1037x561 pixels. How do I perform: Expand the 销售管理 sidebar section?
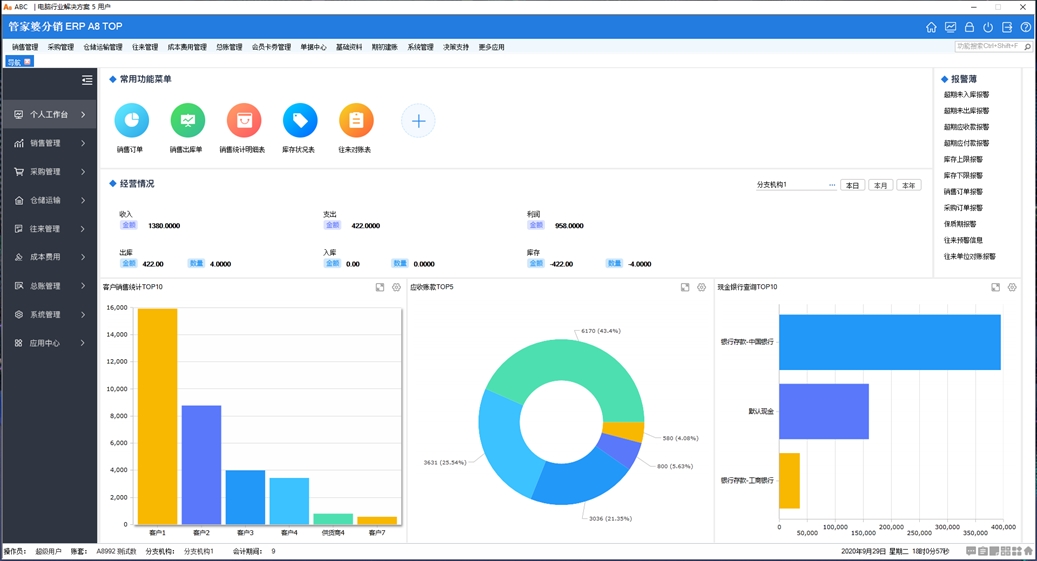(x=48, y=143)
